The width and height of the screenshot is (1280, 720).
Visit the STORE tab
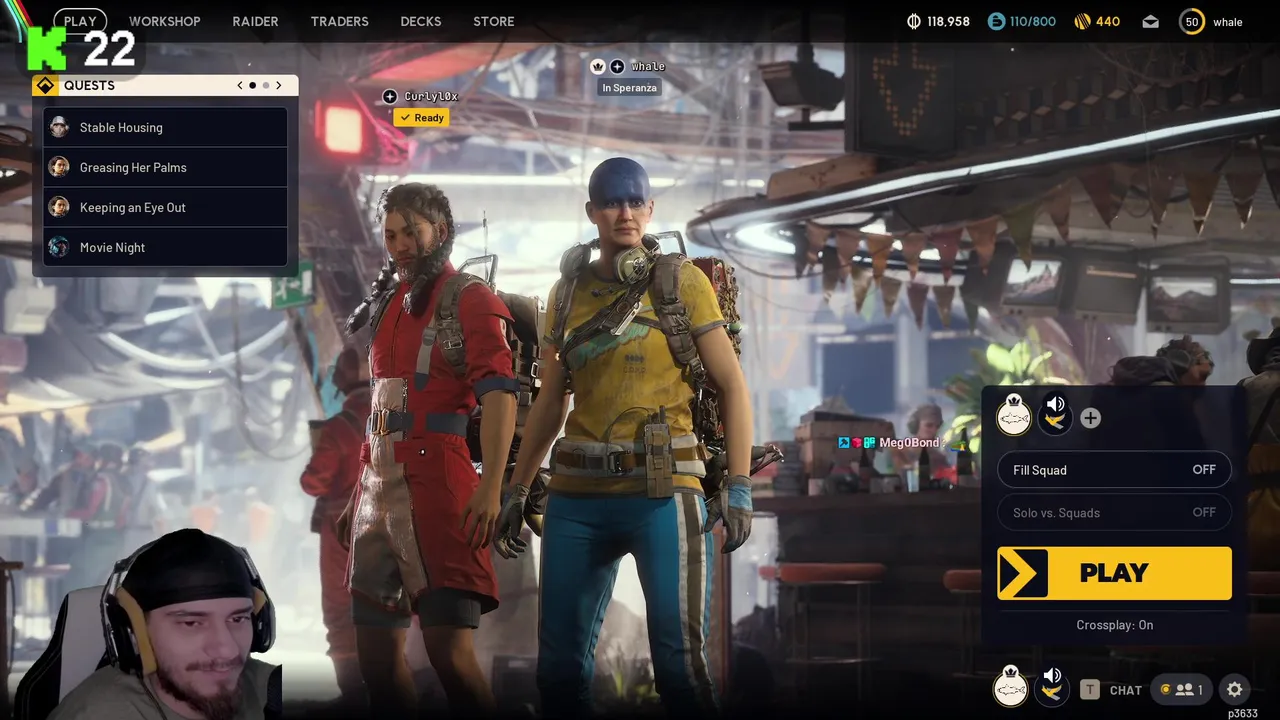(493, 21)
